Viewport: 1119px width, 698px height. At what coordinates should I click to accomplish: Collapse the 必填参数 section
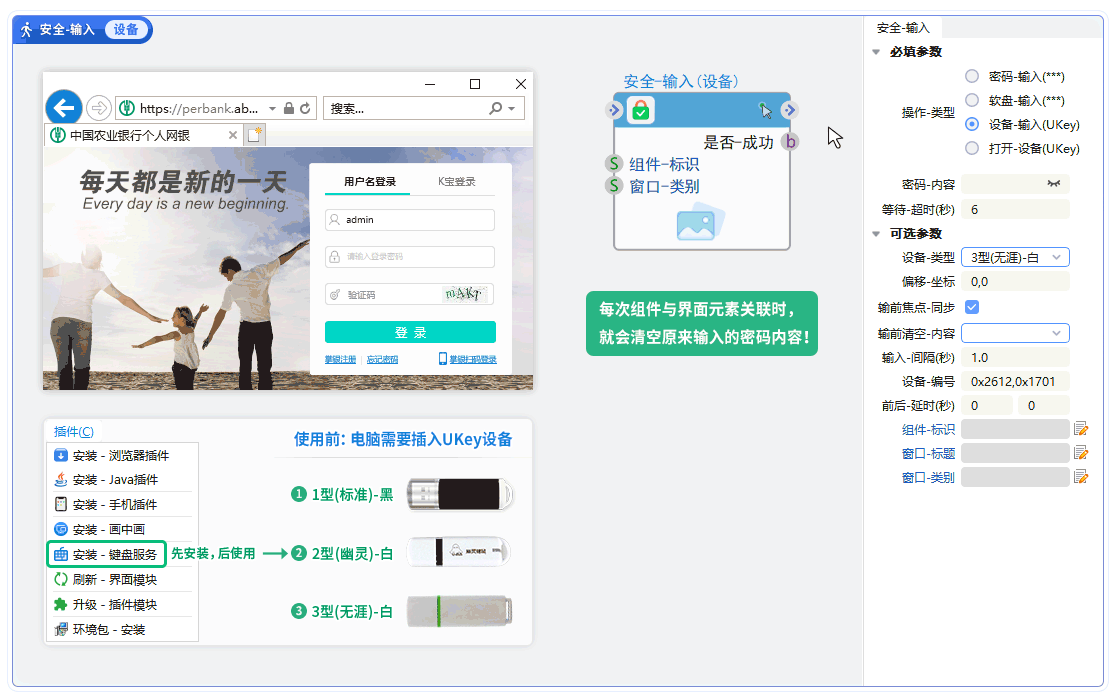876,52
